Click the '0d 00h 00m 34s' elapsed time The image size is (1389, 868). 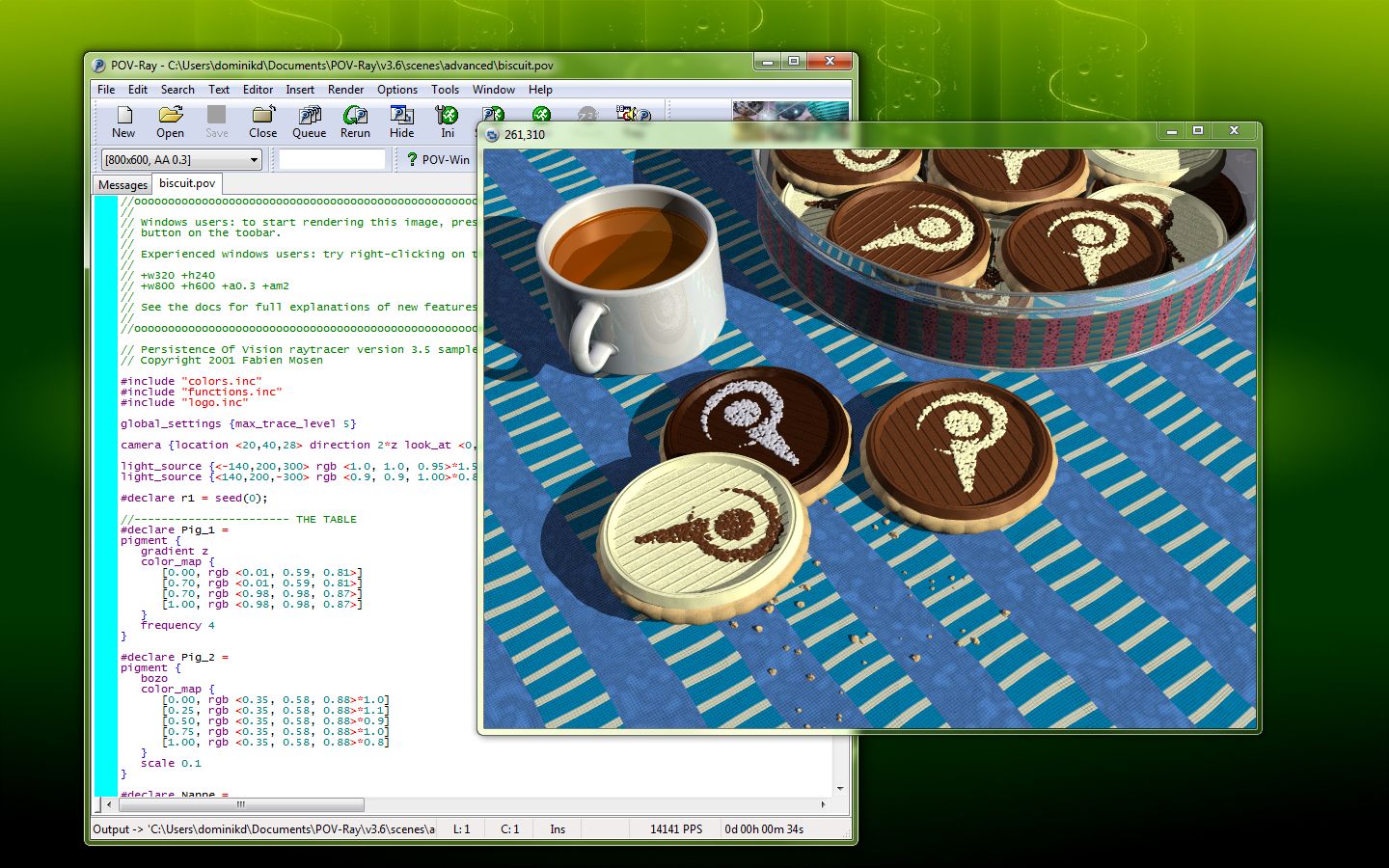(x=764, y=828)
